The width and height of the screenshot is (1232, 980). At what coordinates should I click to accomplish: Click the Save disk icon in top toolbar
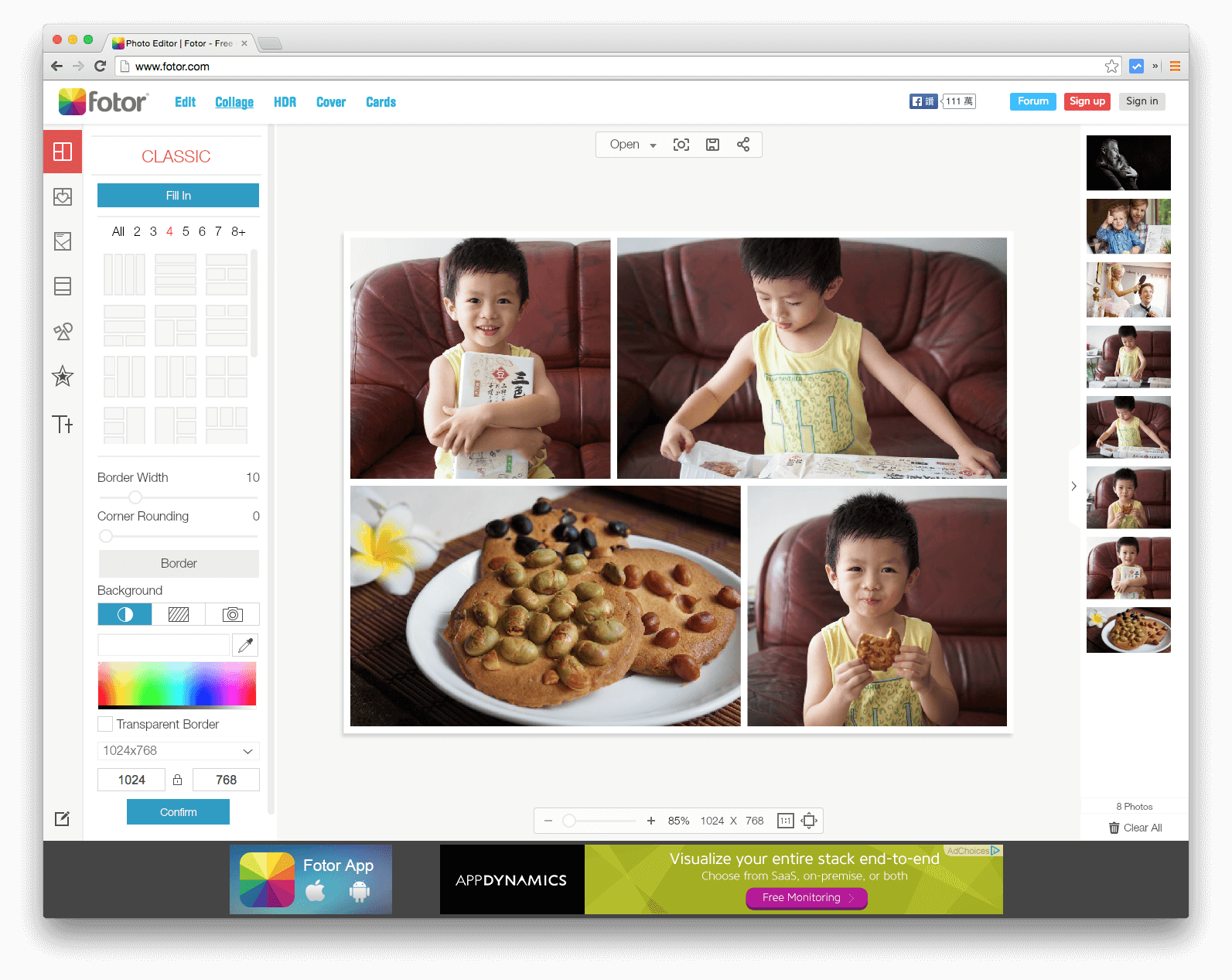(712, 145)
